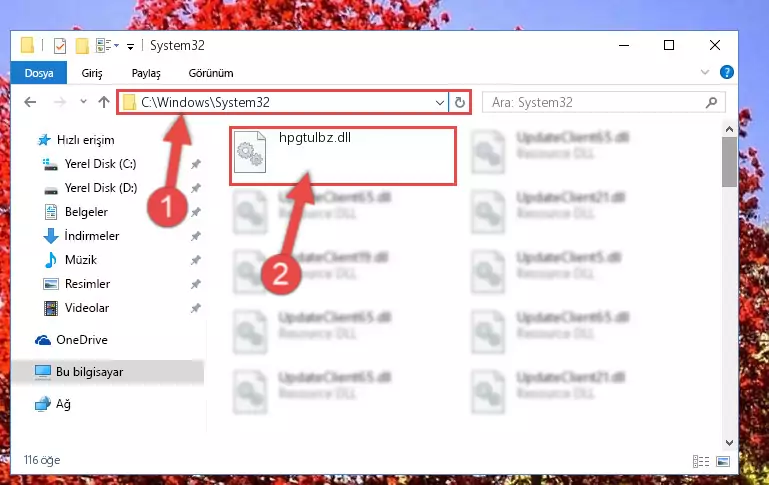Click the scrollbar down arrow

(x=729, y=442)
